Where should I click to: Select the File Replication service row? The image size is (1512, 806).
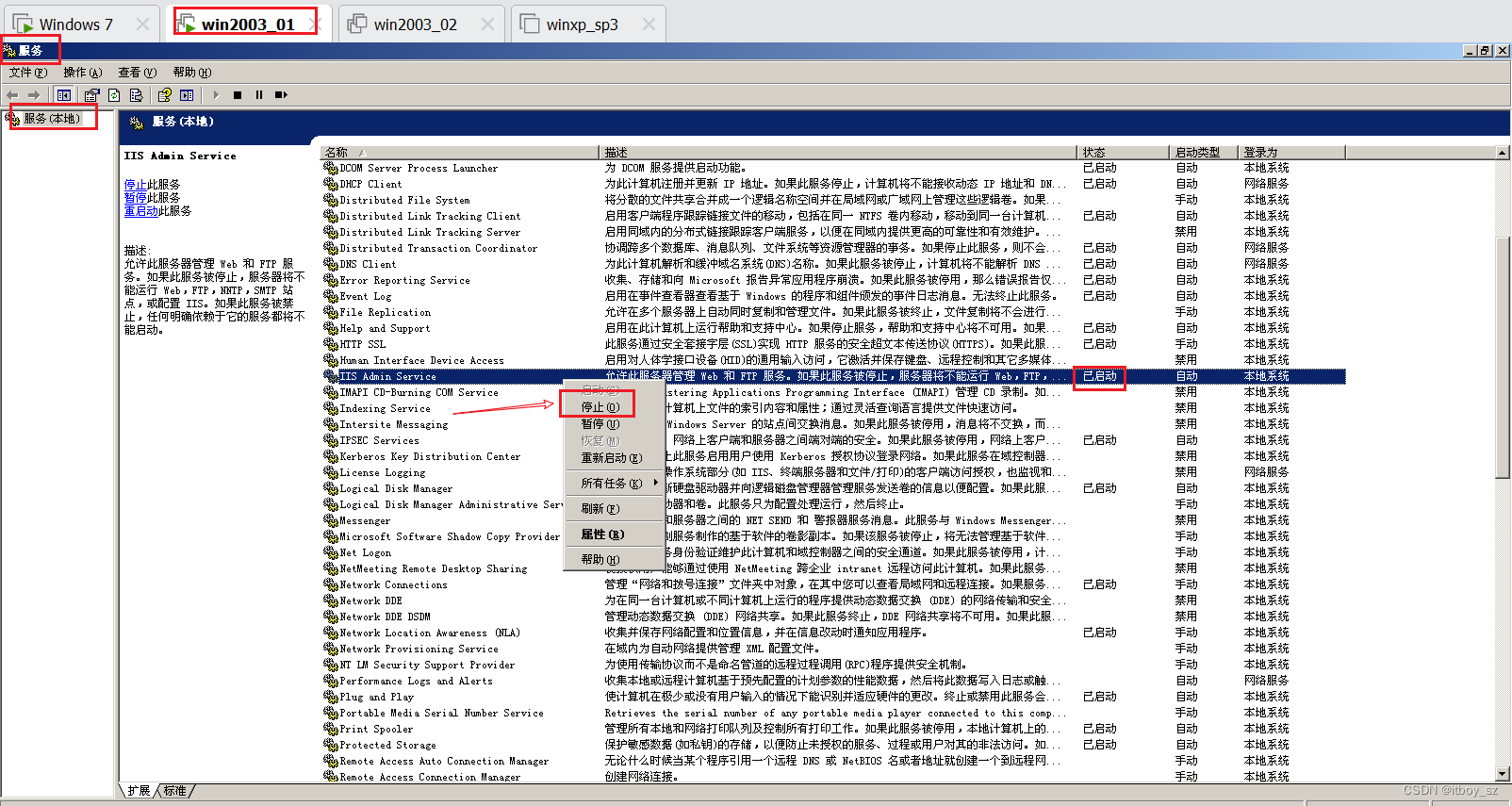tap(833, 312)
